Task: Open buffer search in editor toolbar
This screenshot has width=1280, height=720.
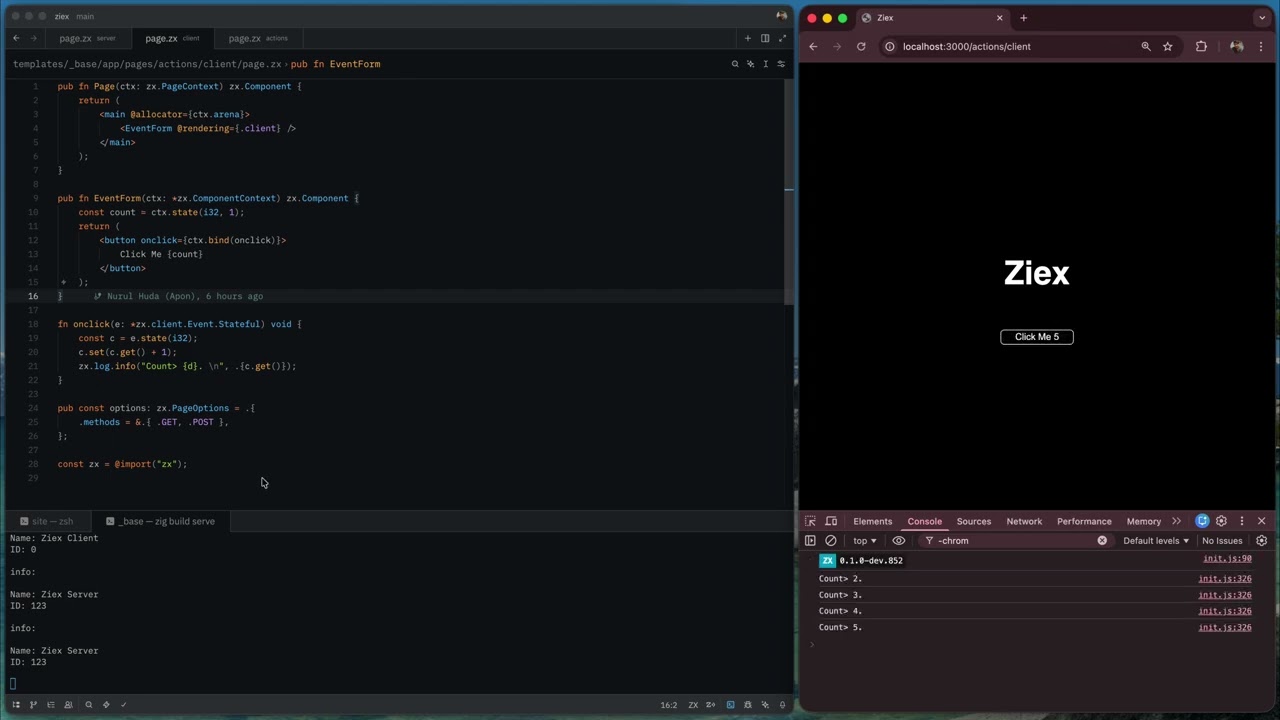Action: pos(735,64)
